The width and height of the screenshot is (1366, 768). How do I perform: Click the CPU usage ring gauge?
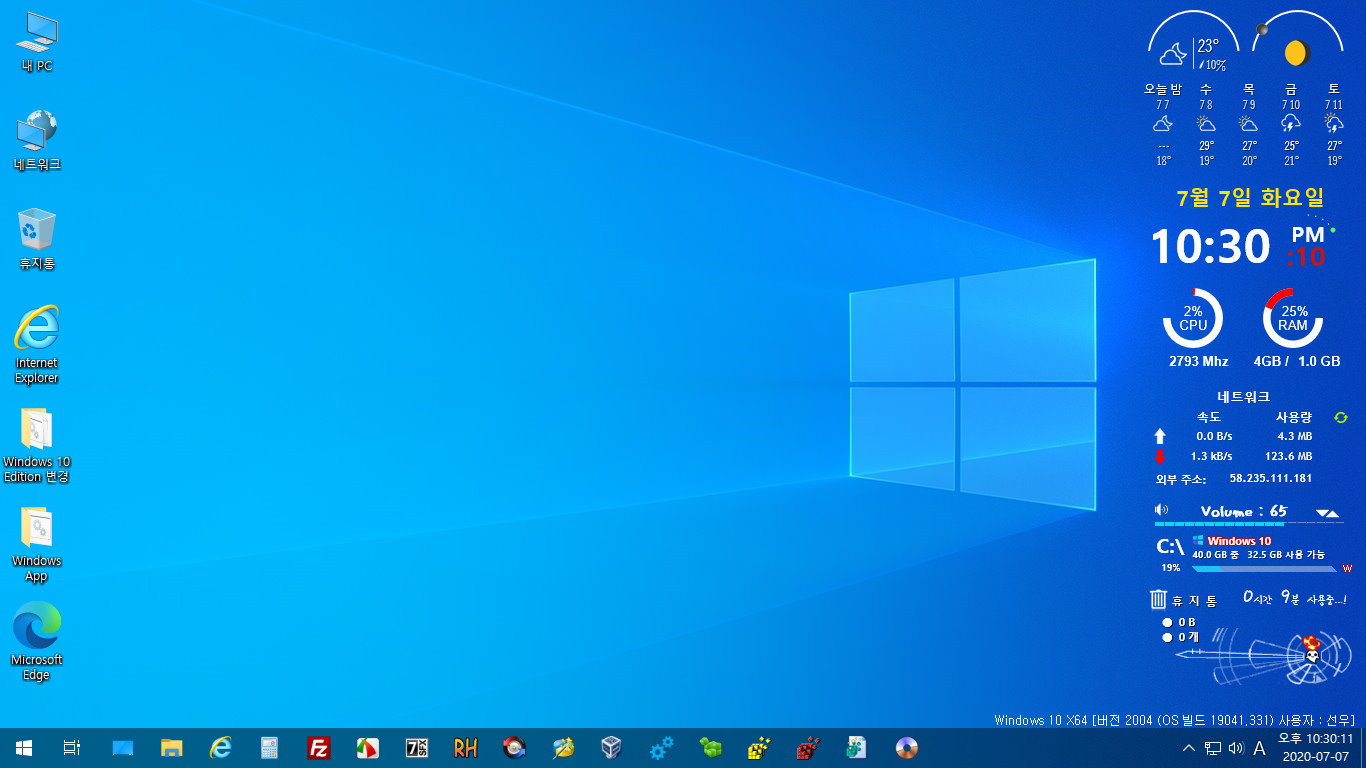point(1192,318)
